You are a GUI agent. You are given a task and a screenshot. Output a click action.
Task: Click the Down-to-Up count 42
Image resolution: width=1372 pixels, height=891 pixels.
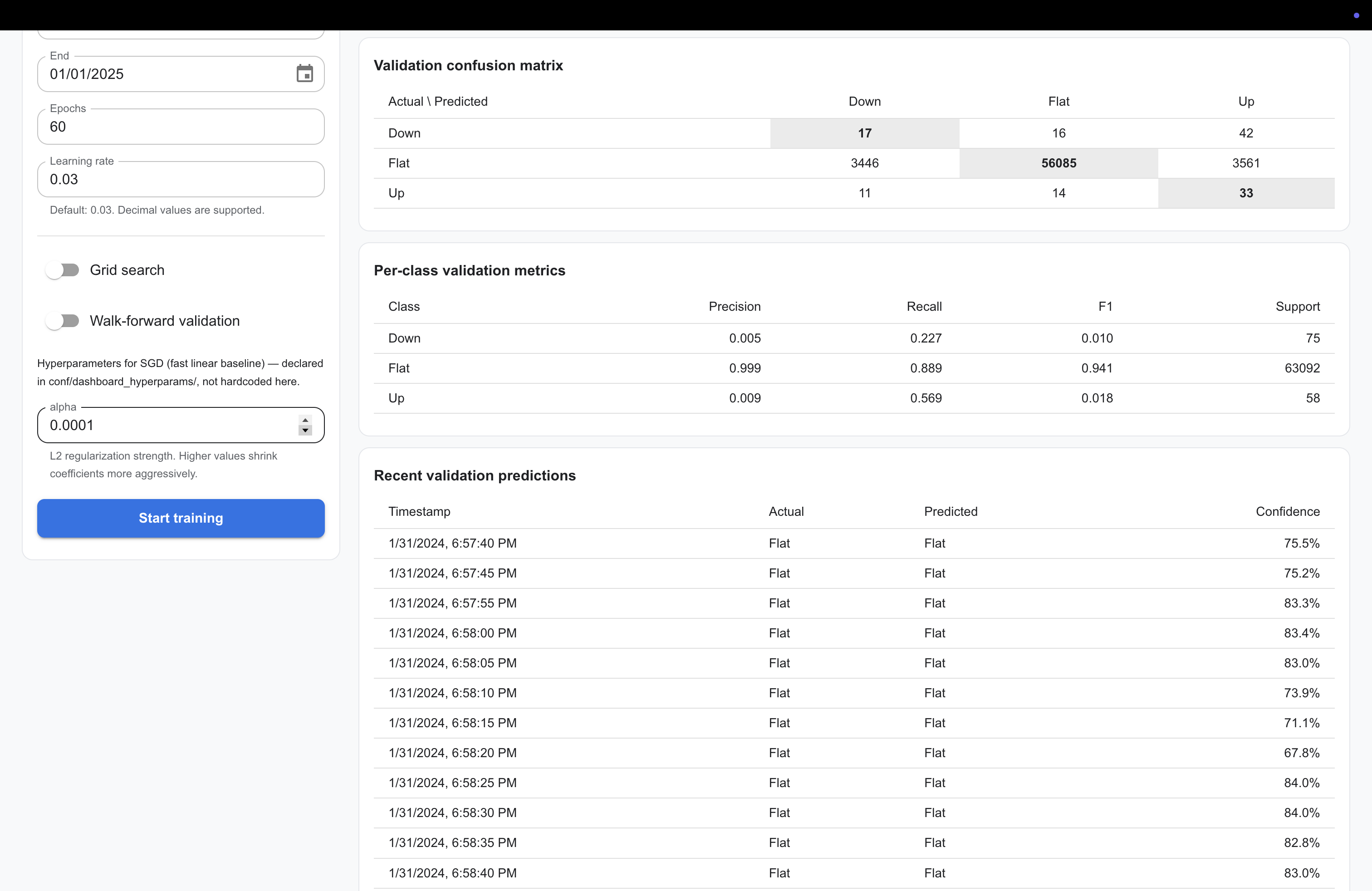tap(1246, 133)
